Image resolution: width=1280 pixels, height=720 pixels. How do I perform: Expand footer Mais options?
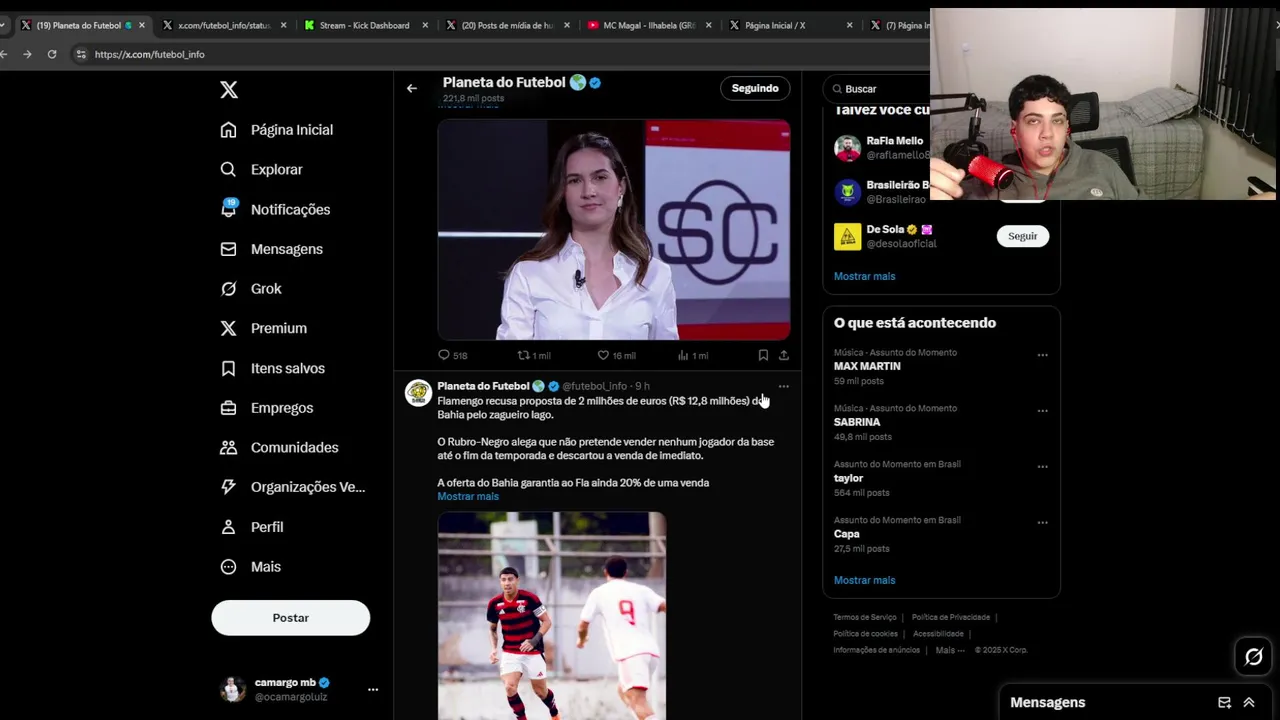click(950, 650)
